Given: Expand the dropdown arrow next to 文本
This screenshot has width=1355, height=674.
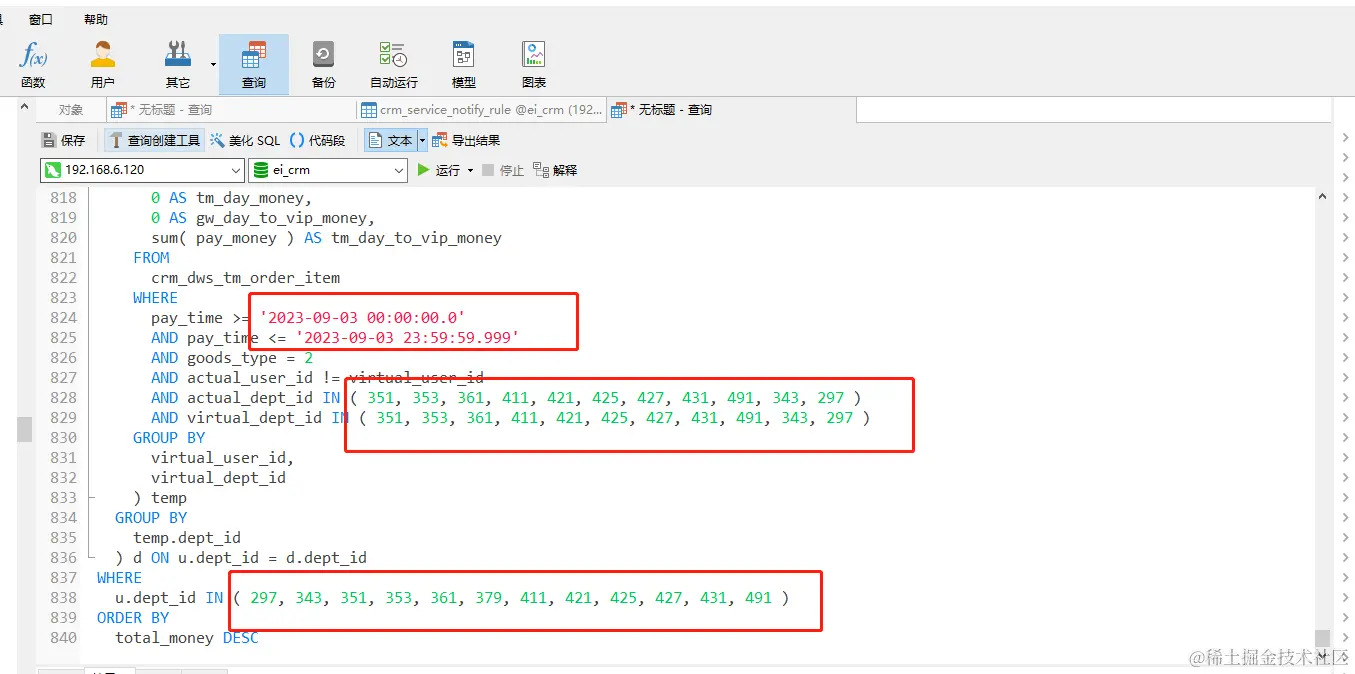Looking at the screenshot, I should click(422, 141).
